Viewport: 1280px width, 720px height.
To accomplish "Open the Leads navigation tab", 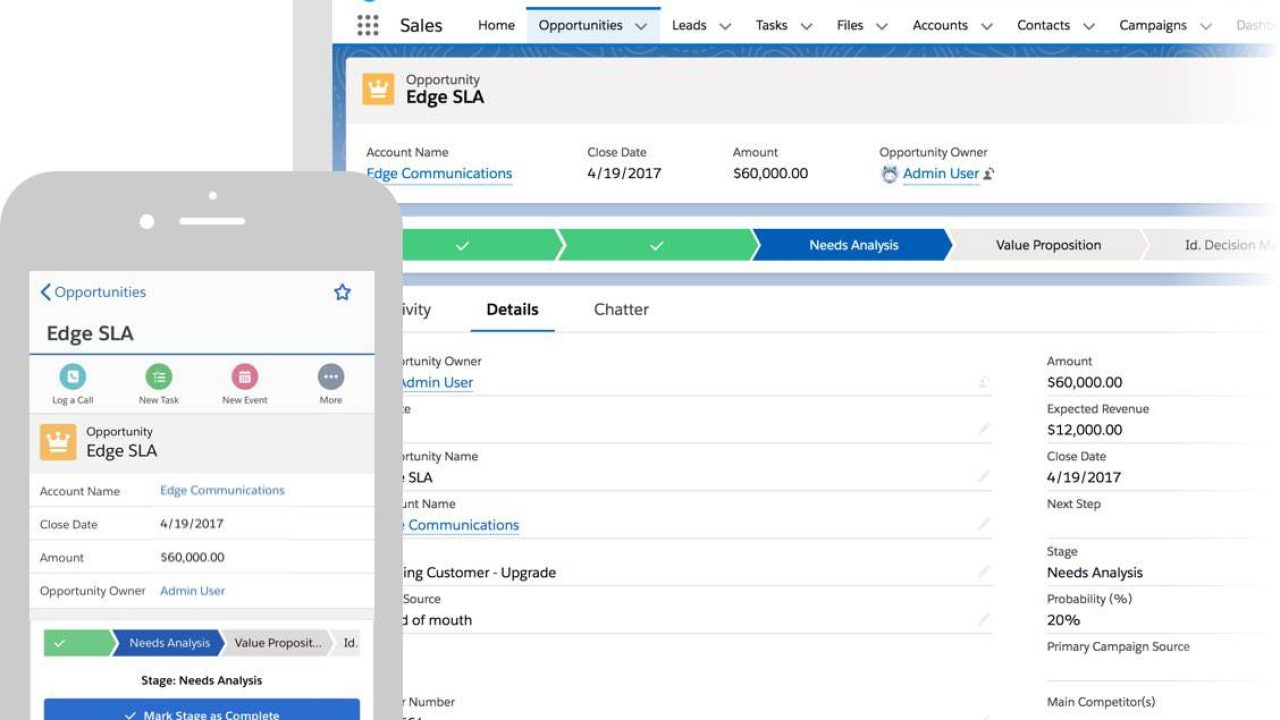I will [689, 26].
